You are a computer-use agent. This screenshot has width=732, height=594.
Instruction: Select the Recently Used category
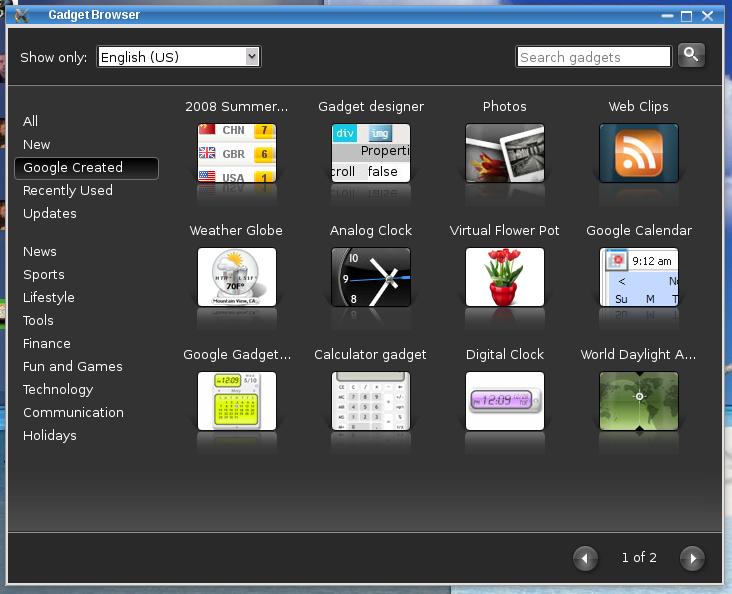pos(68,190)
